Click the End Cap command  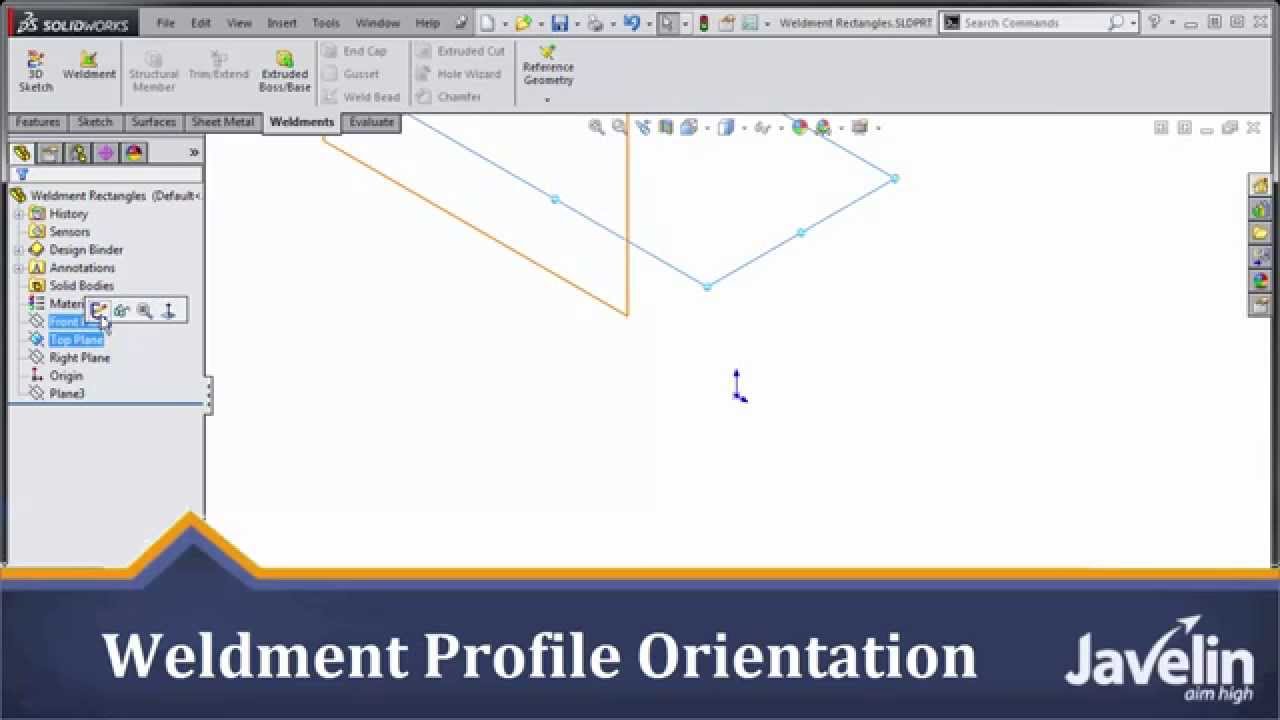coord(355,51)
